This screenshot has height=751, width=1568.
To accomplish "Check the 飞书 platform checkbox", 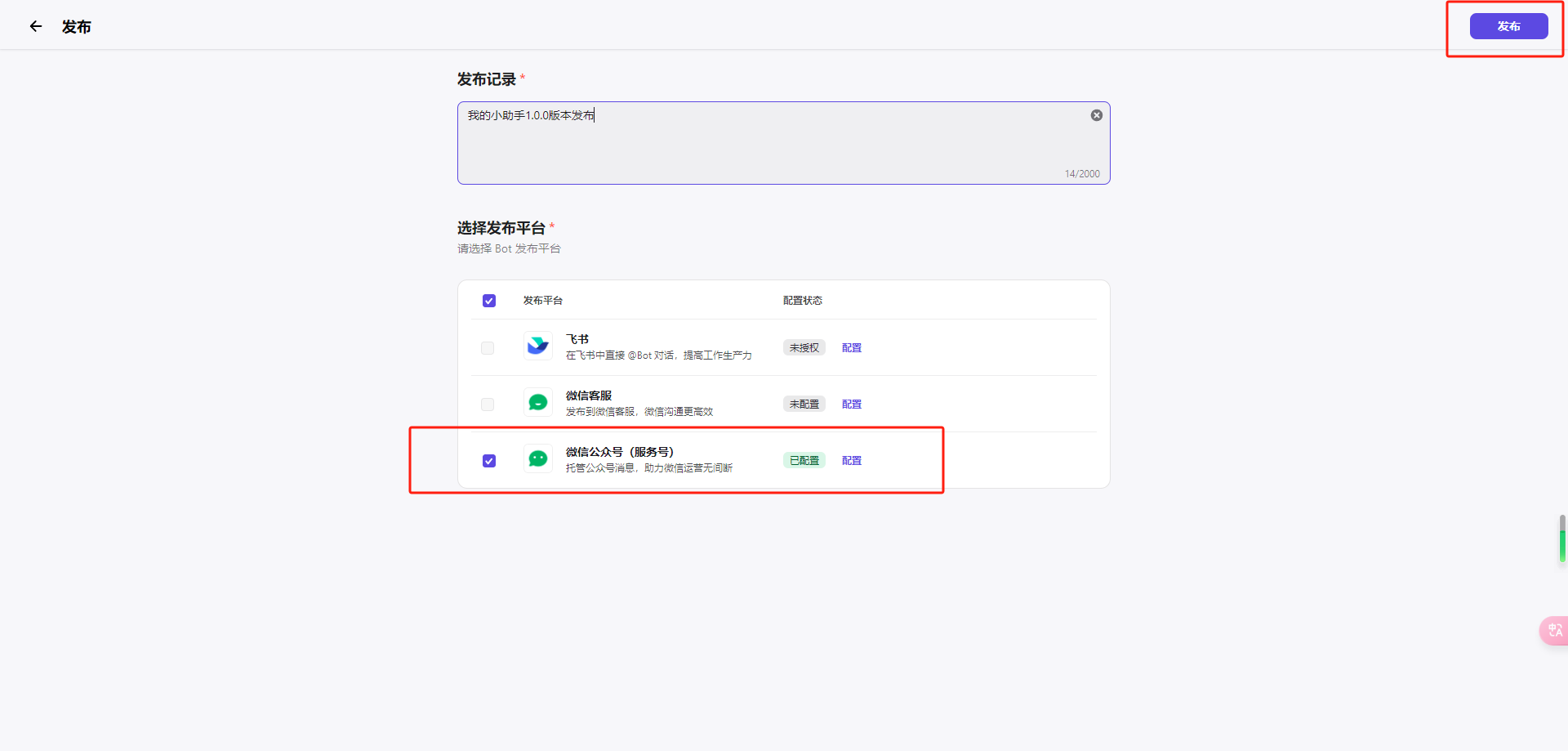I will coord(488,348).
